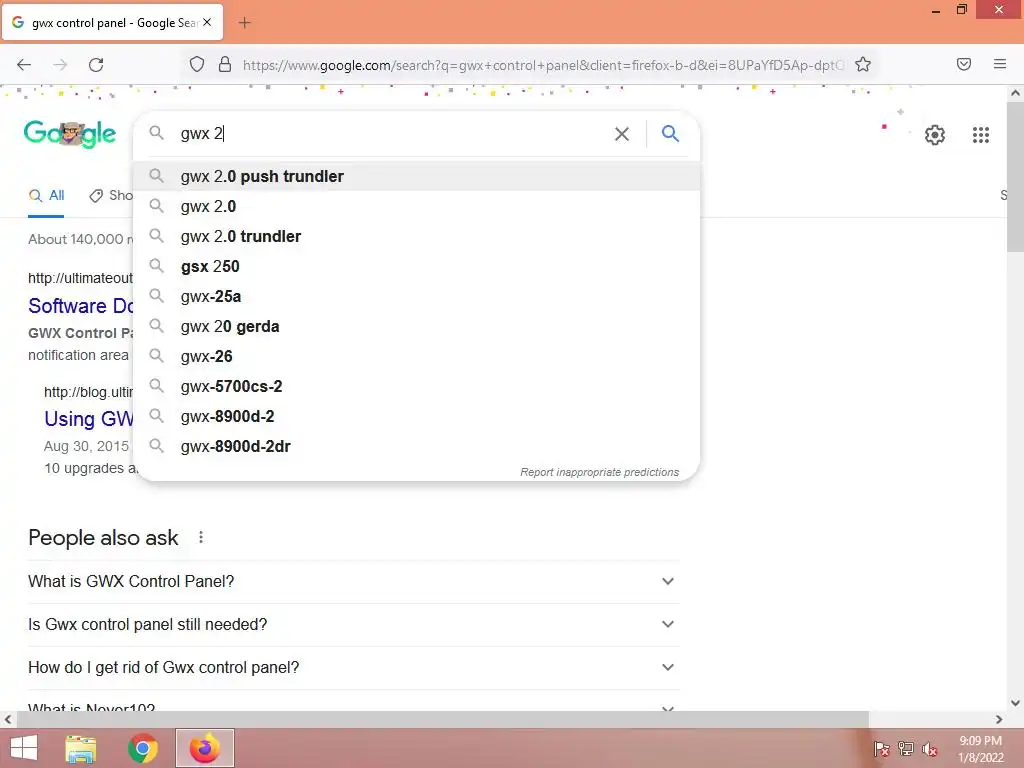Click Report inappropriate predictions link
This screenshot has height=768, width=1024.
coord(600,472)
